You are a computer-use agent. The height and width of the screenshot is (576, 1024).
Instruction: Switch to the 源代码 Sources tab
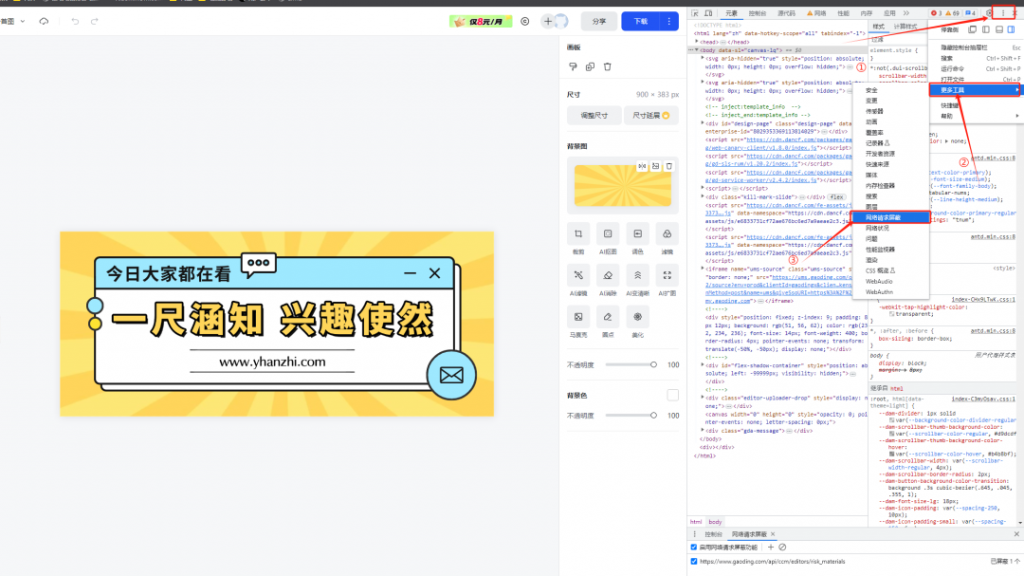pos(786,13)
